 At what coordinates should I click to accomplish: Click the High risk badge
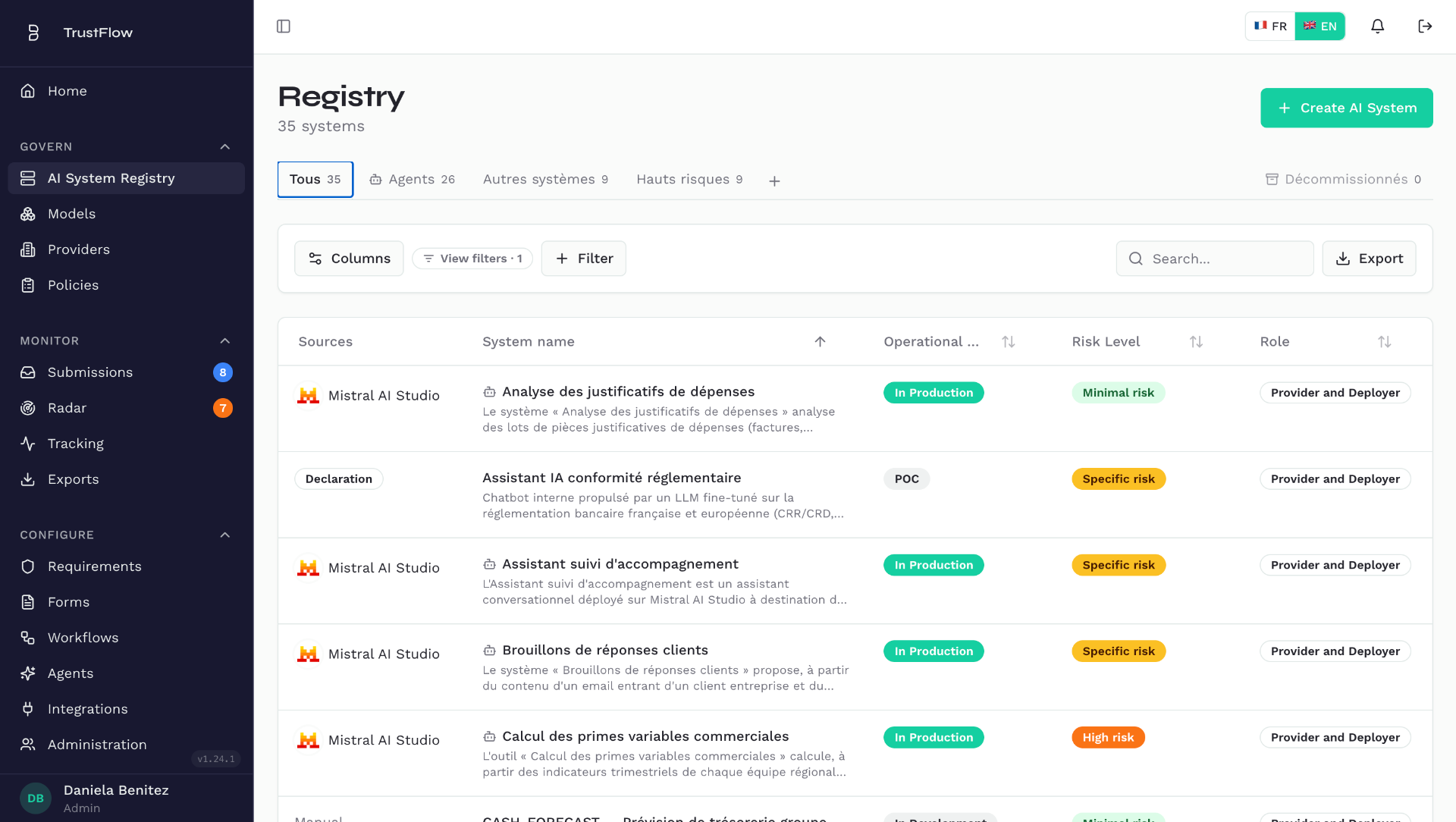pos(1108,738)
